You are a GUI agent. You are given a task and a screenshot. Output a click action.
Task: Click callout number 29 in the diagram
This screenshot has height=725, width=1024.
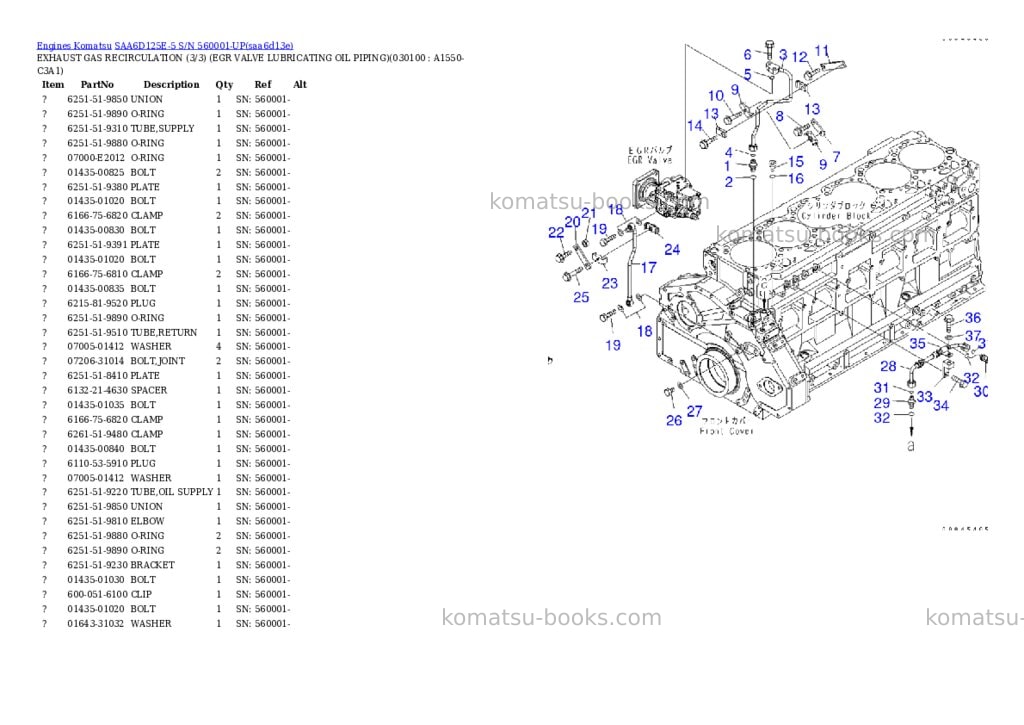click(x=882, y=403)
